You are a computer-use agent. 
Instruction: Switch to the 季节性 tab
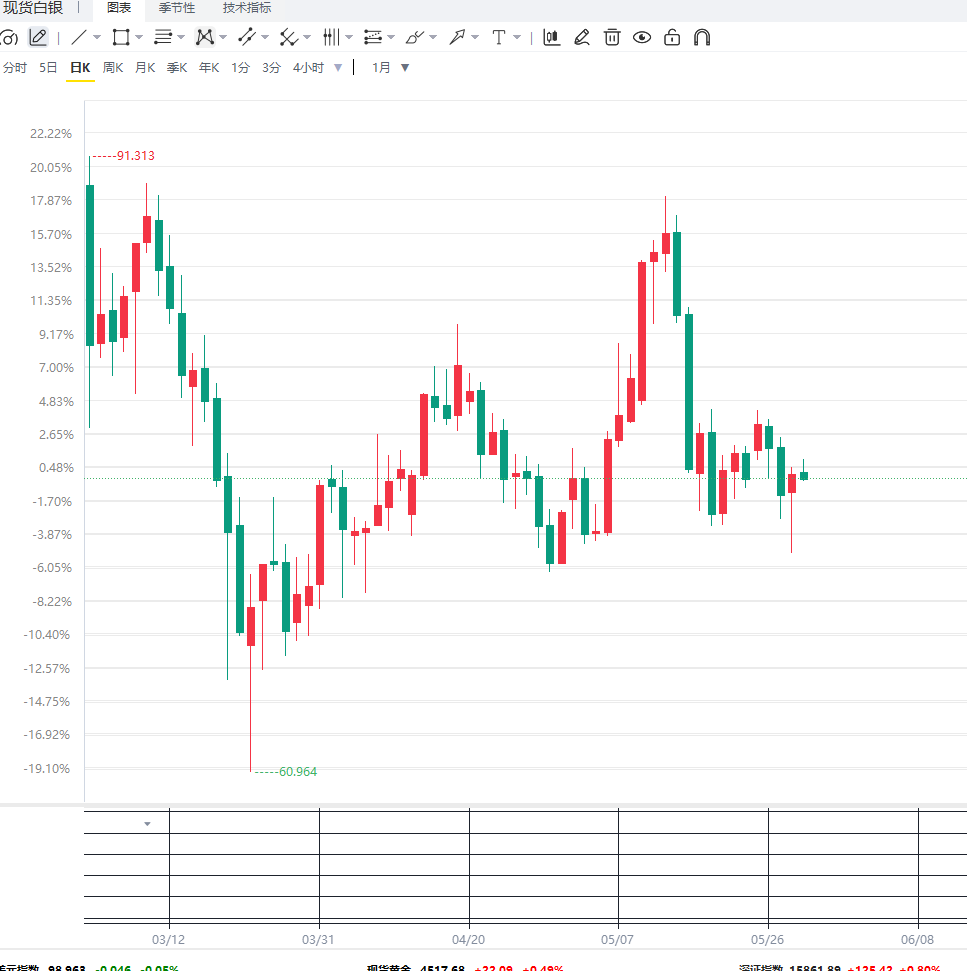176,8
